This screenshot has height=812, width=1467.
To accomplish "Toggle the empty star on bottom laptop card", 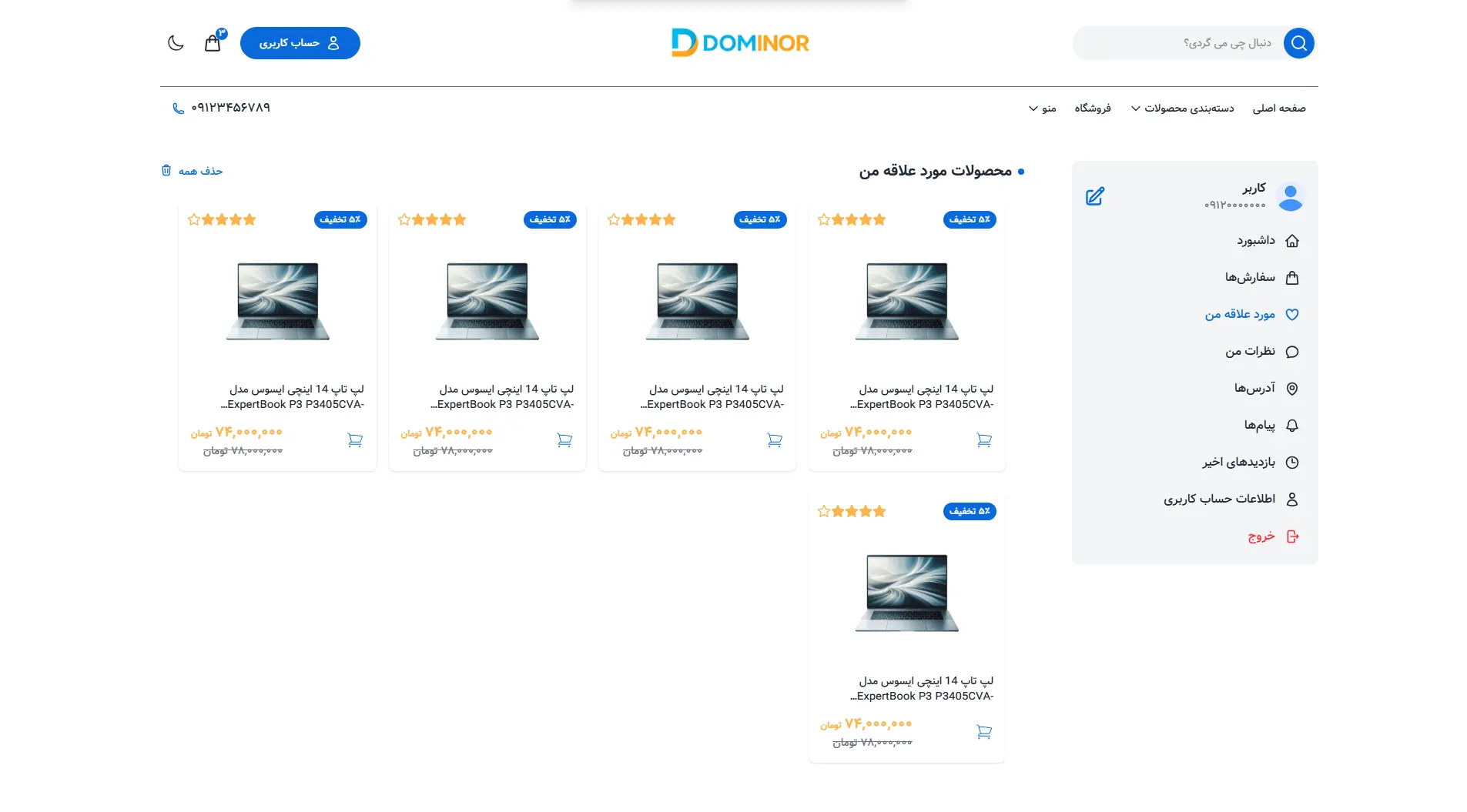I will (822, 510).
